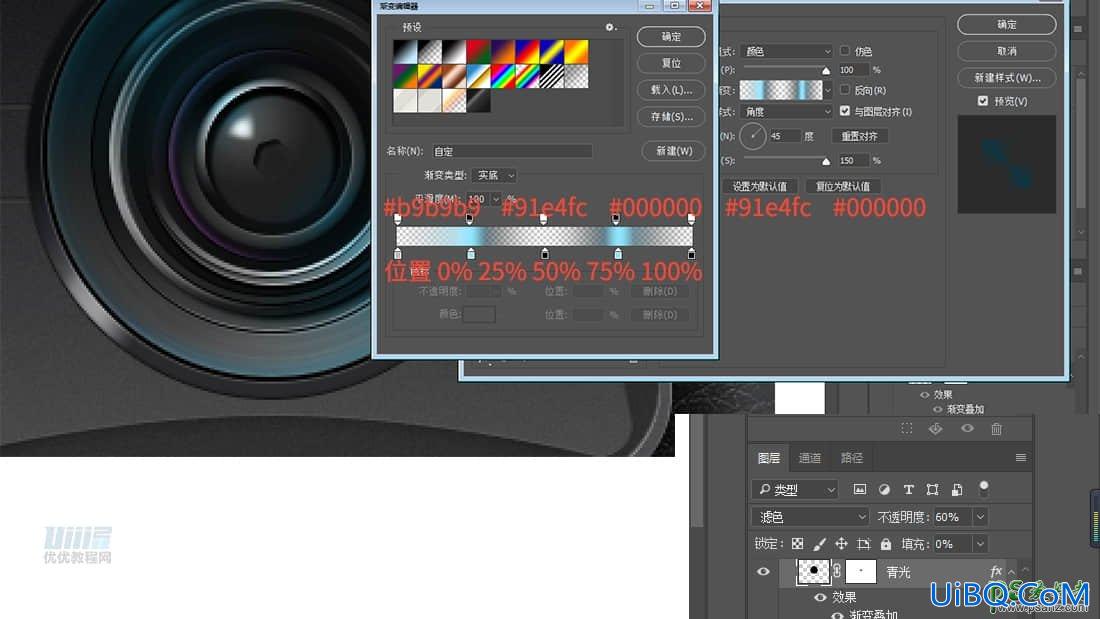Open the 不透明度 60% dropdown arrow

[980, 517]
